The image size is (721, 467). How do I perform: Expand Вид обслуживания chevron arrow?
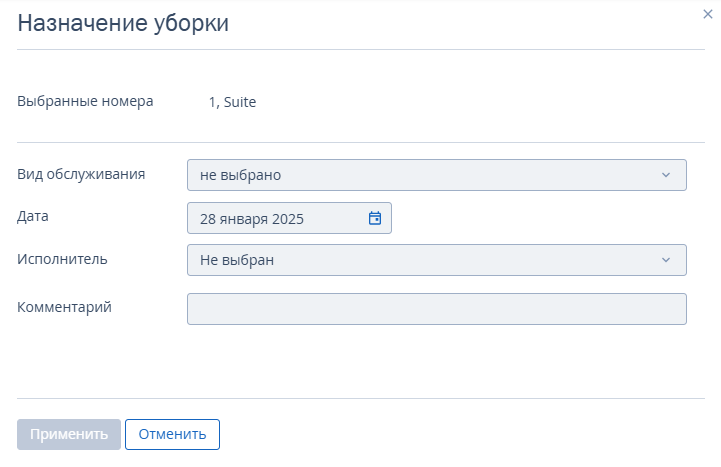point(666,175)
